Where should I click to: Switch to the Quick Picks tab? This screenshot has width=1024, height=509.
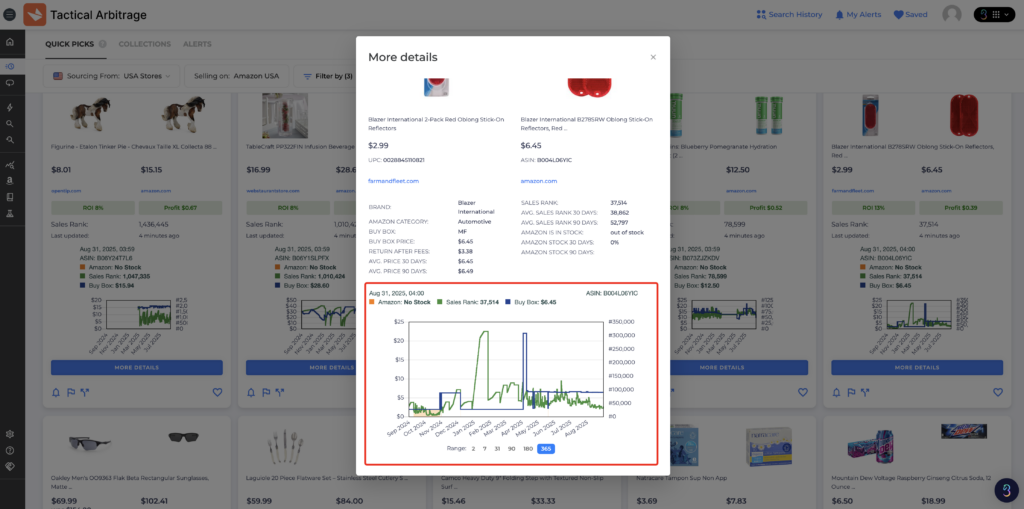click(x=70, y=44)
